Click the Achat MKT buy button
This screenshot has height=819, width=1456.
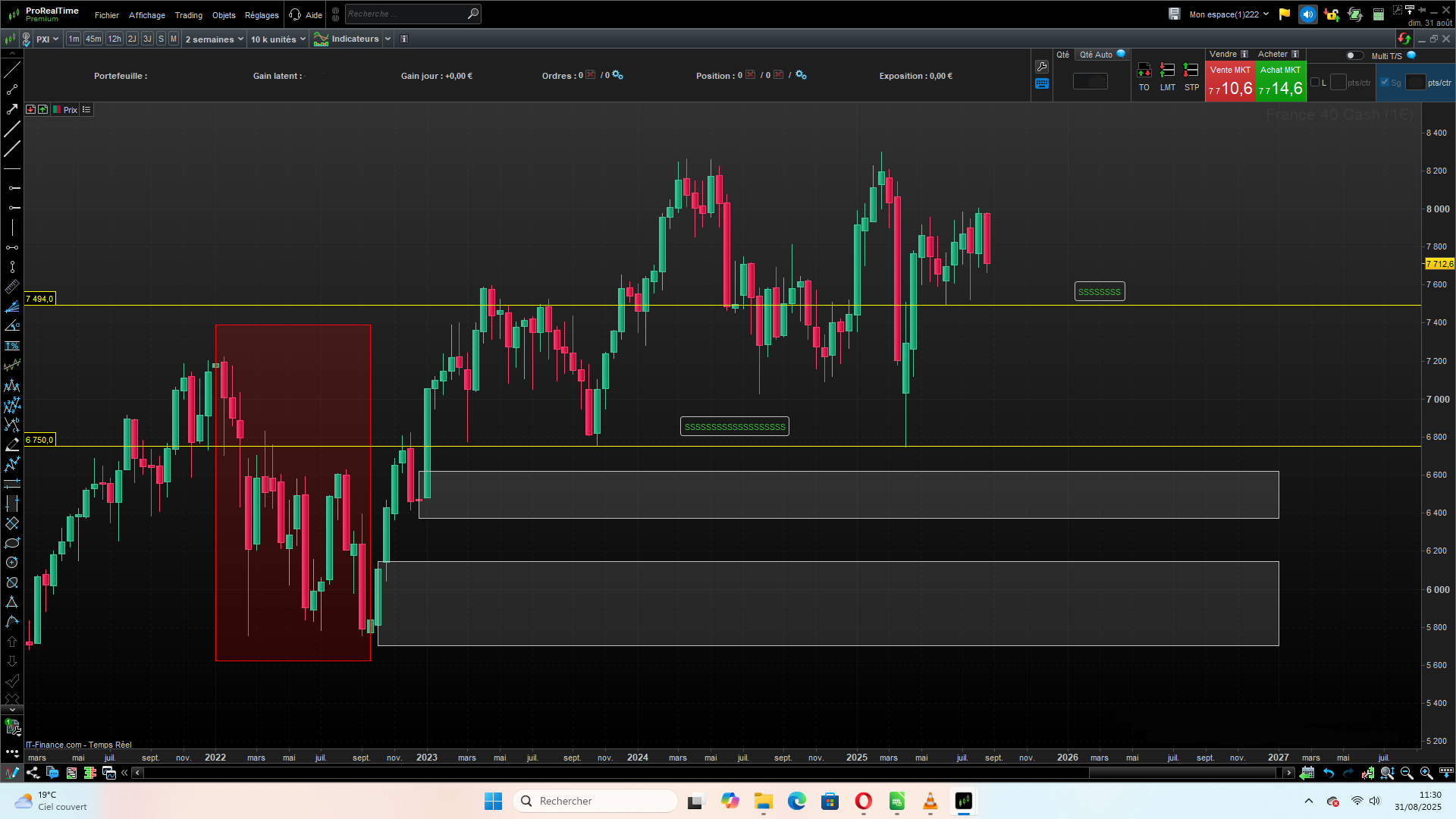pos(1280,81)
